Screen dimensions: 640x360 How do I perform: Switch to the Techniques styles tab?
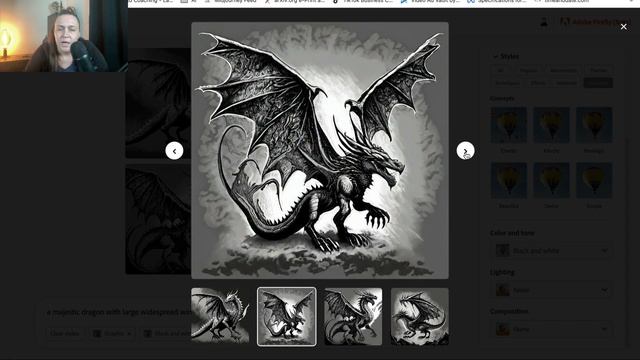(x=508, y=83)
